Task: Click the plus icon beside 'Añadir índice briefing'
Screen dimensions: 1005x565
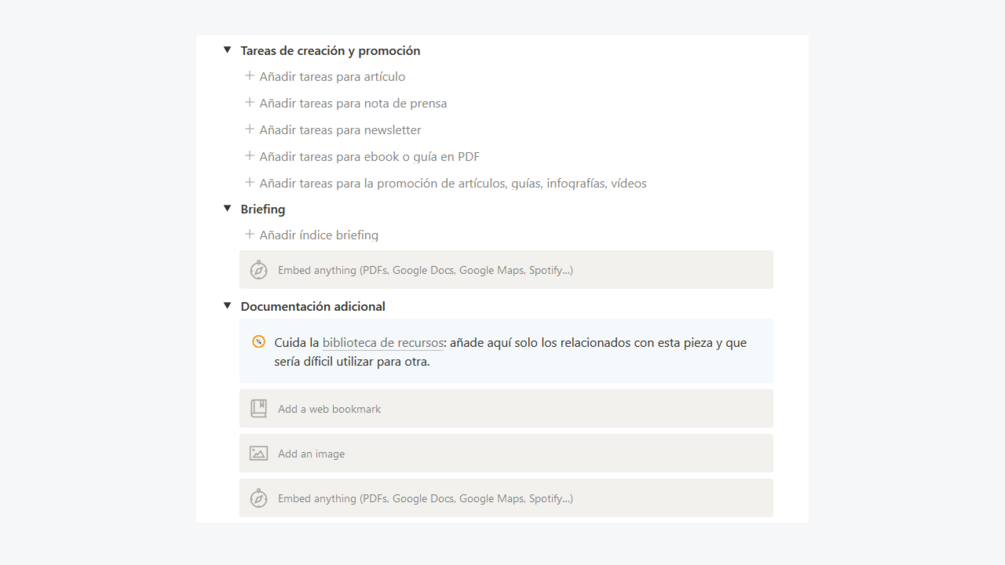Action: coord(250,235)
